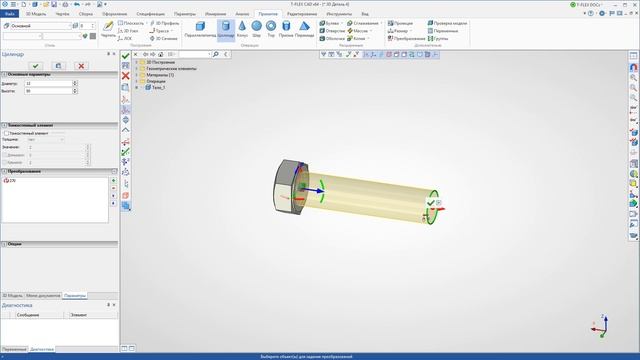
Task: Click the red X in the vertical automenu
Action: point(126,76)
